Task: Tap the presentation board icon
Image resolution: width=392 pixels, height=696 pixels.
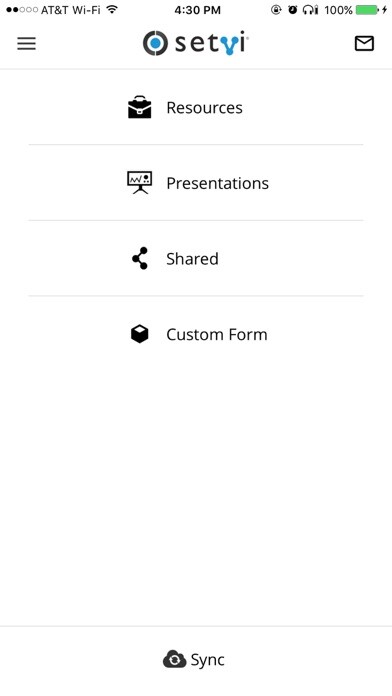Action: (x=139, y=182)
